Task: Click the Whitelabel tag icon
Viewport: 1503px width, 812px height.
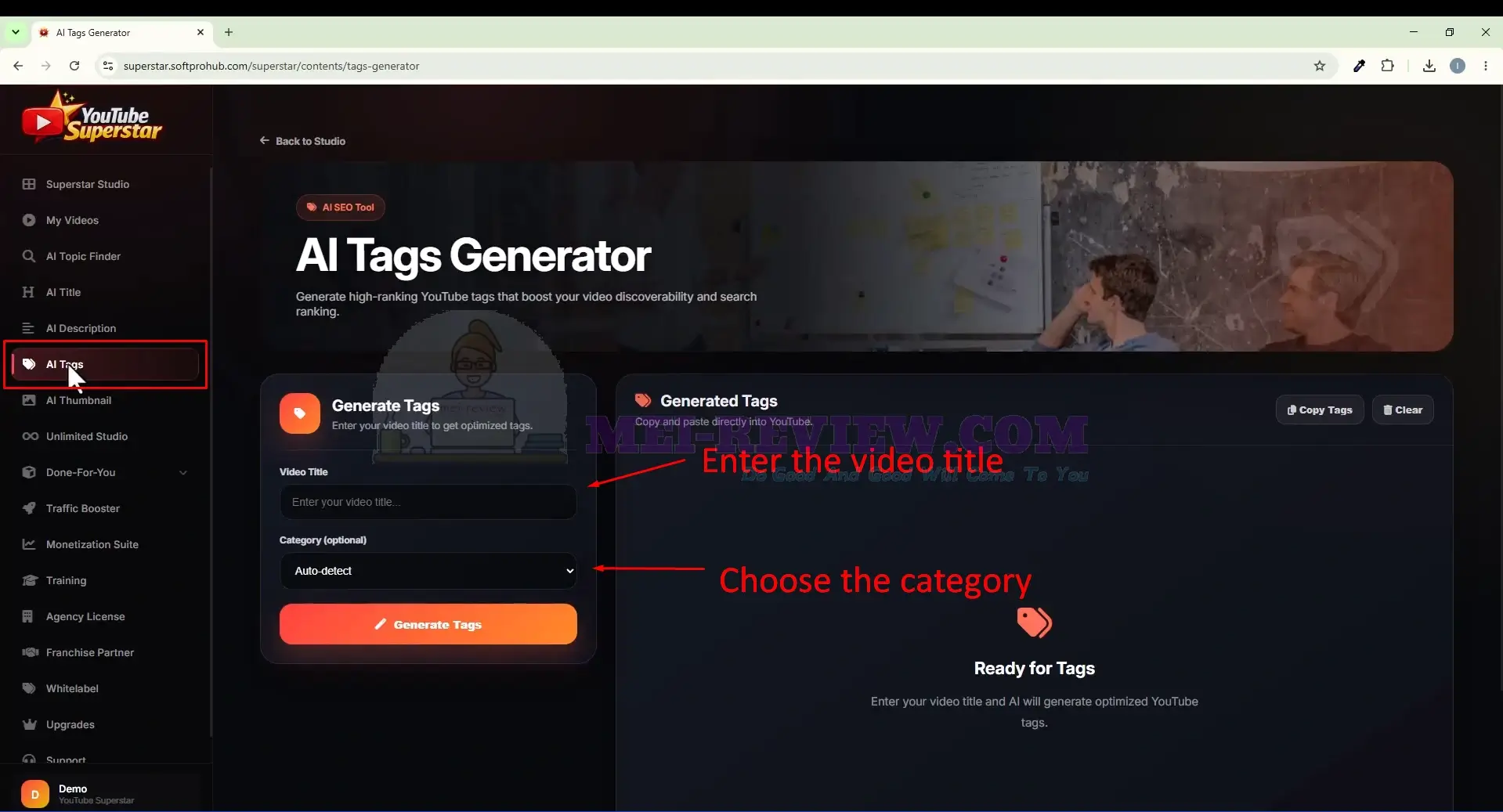Action: point(29,688)
